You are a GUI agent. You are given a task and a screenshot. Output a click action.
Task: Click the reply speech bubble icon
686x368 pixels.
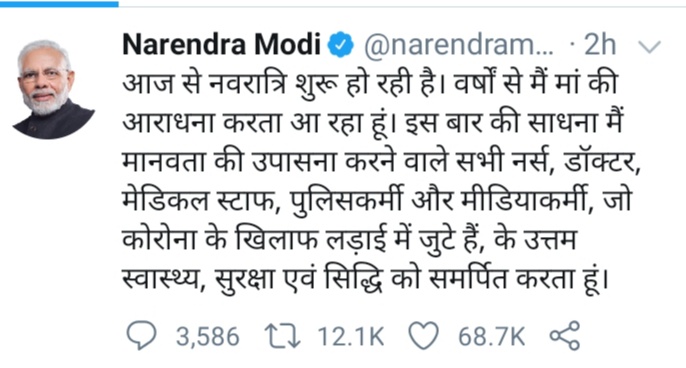click(x=141, y=336)
